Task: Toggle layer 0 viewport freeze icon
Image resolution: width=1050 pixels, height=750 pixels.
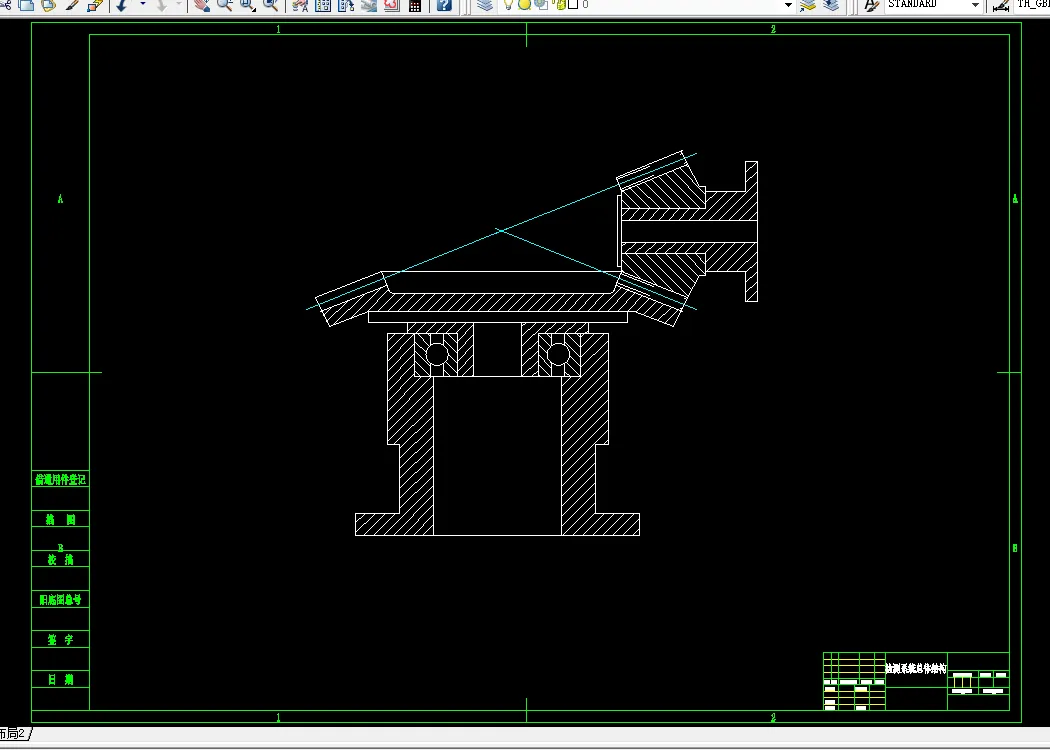Action: point(541,5)
